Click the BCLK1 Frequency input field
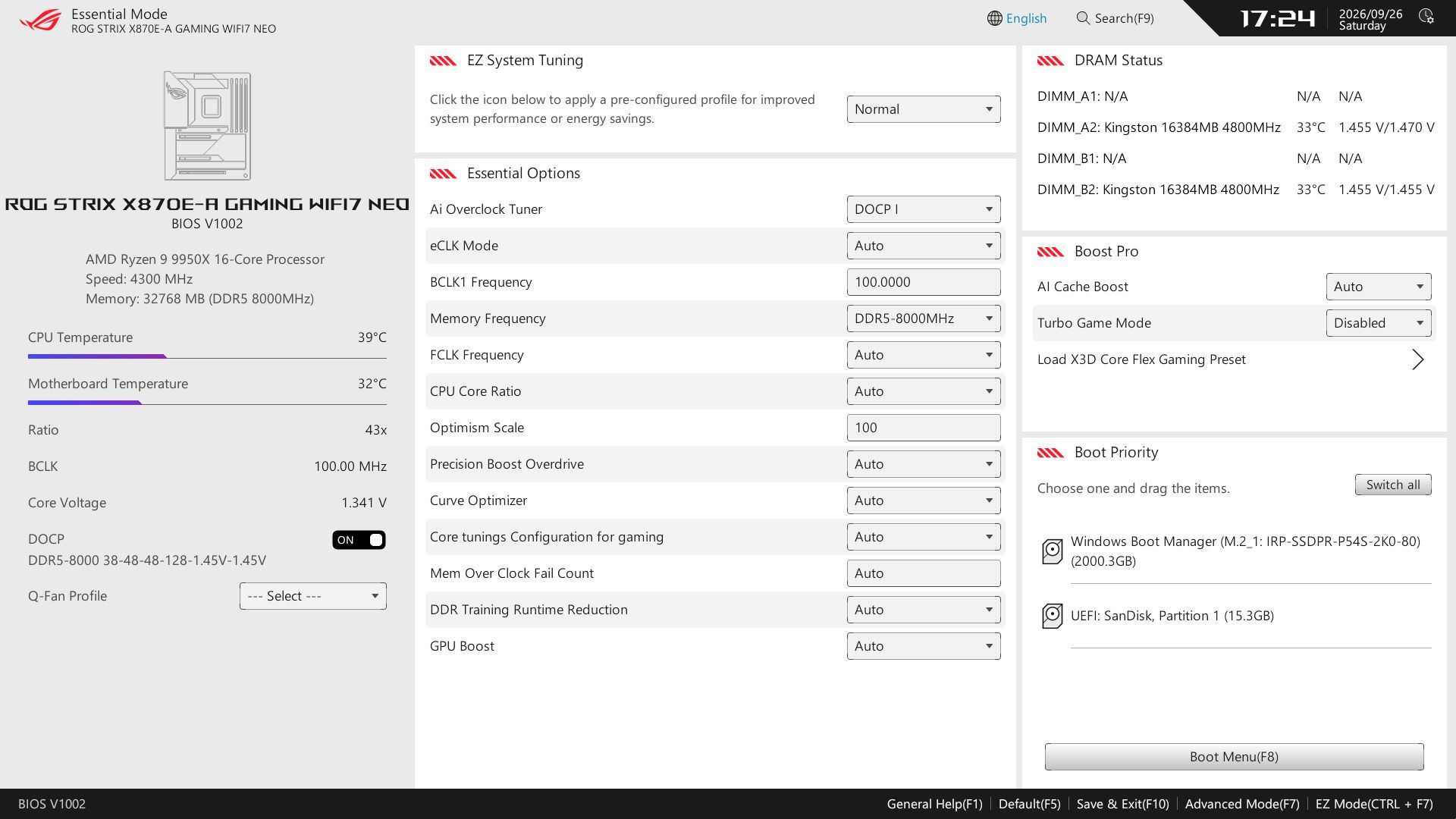The image size is (1456, 819). (x=924, y=282)
